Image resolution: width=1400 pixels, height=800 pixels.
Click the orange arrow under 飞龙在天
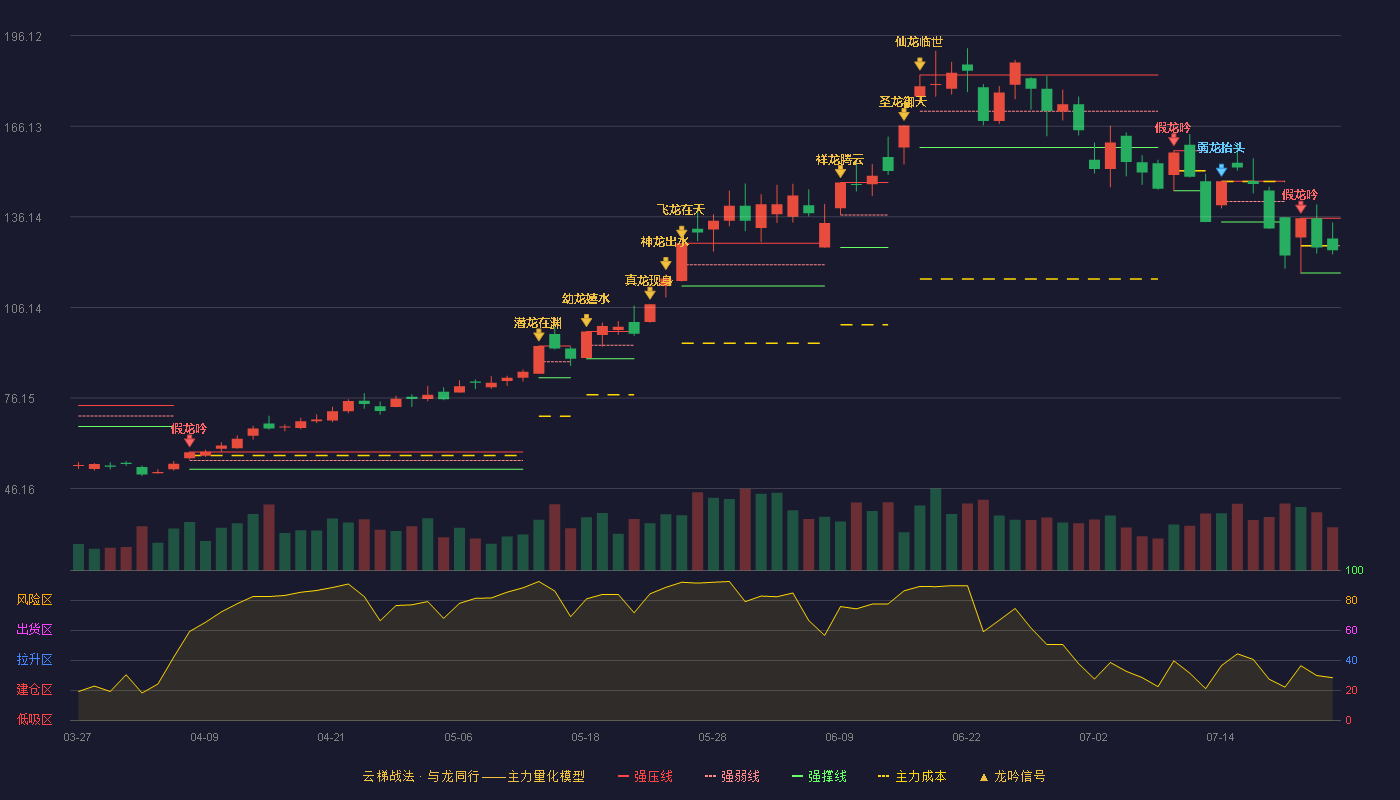pyautogui.click(x=681, y=232)
